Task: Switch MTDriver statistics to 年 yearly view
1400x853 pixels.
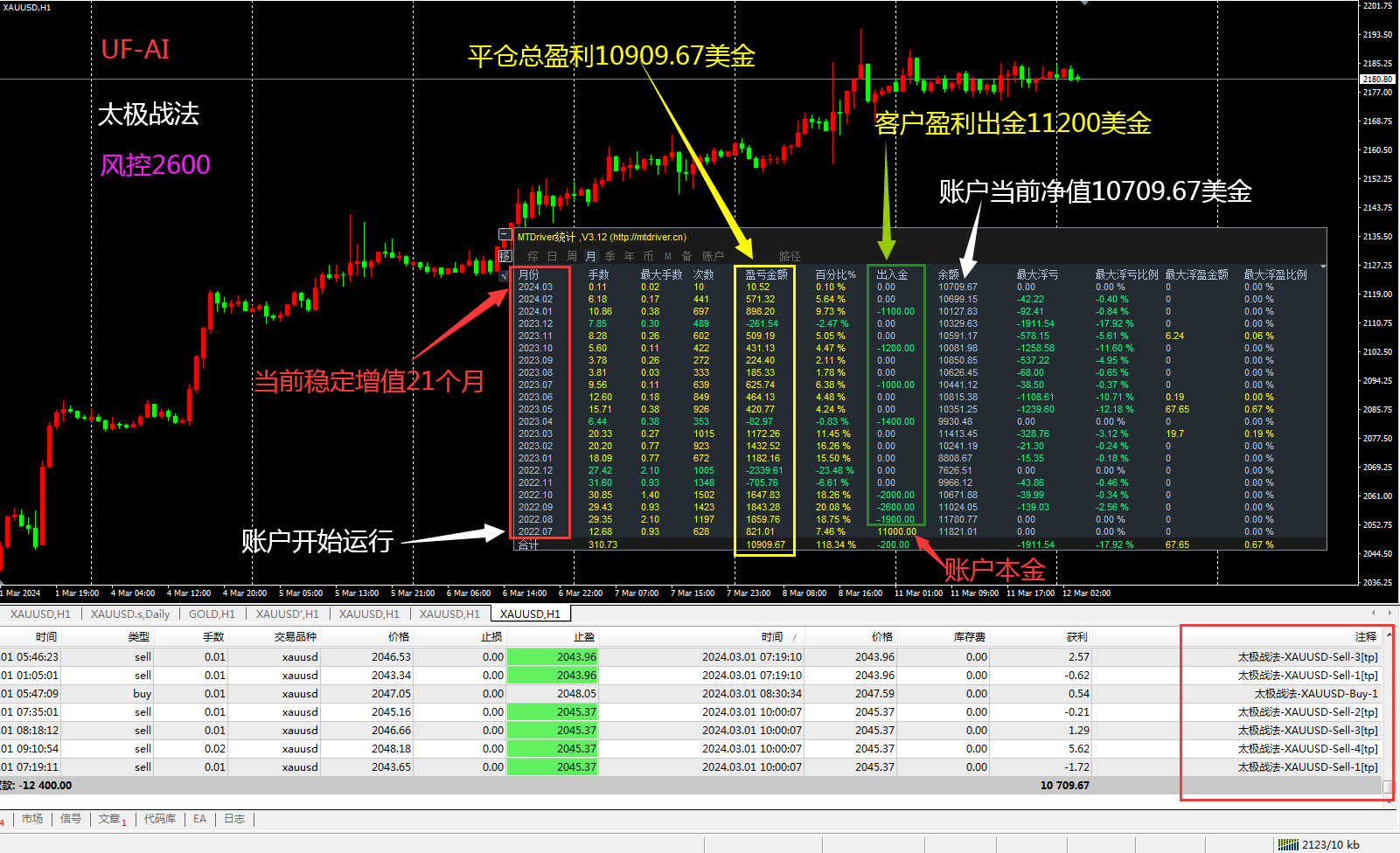Action: 629,255
